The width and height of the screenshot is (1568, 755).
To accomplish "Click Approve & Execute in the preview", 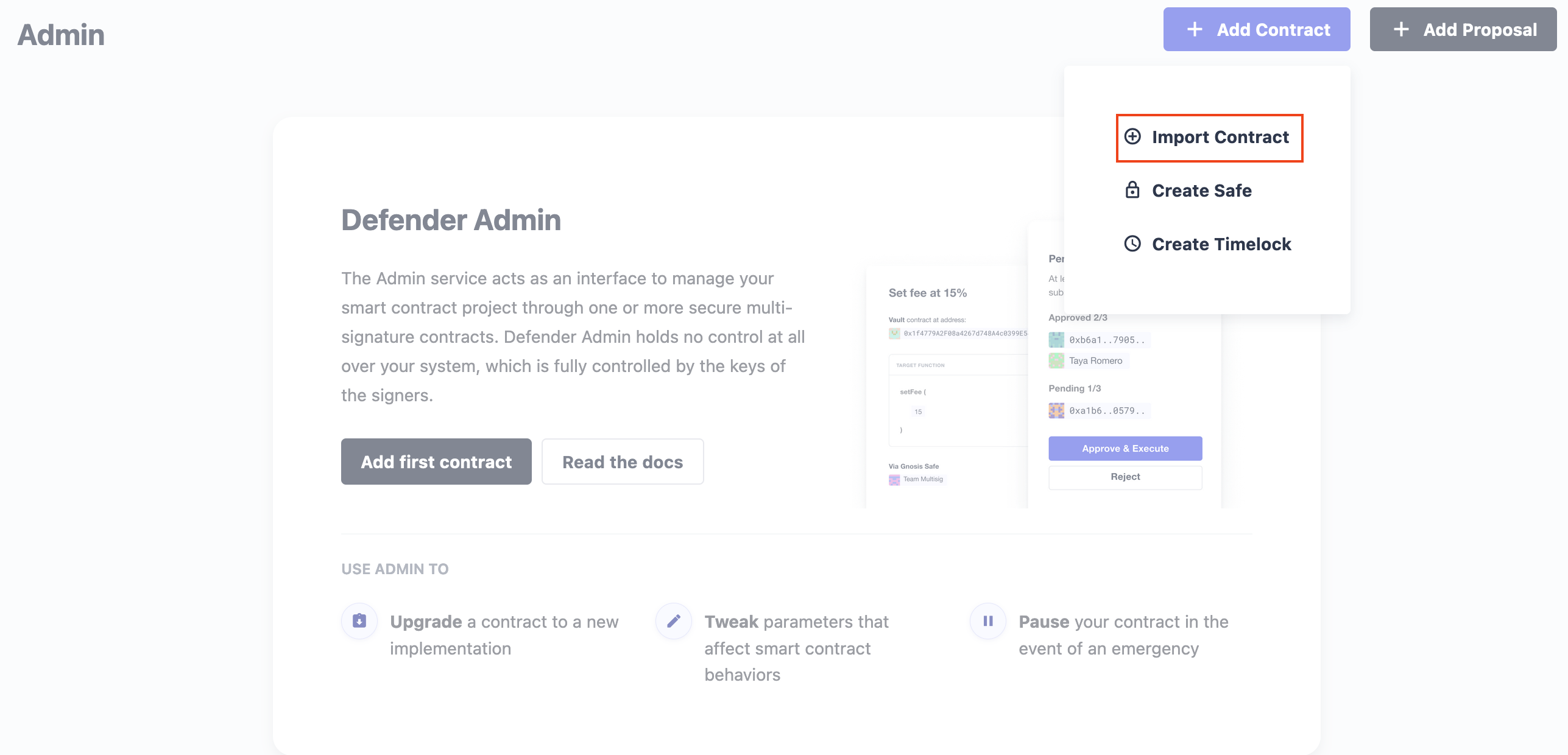I will click(x=1125, y=449).
